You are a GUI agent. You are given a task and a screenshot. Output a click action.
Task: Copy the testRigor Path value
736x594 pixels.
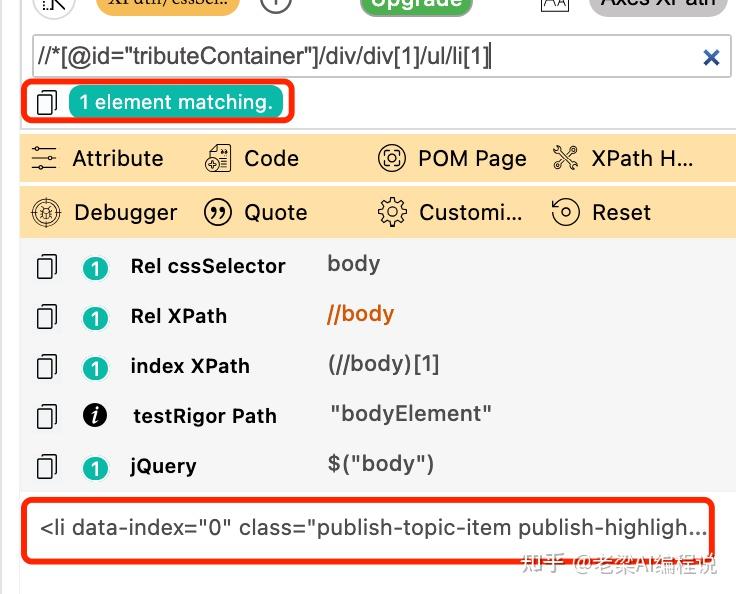click(46, 416)
